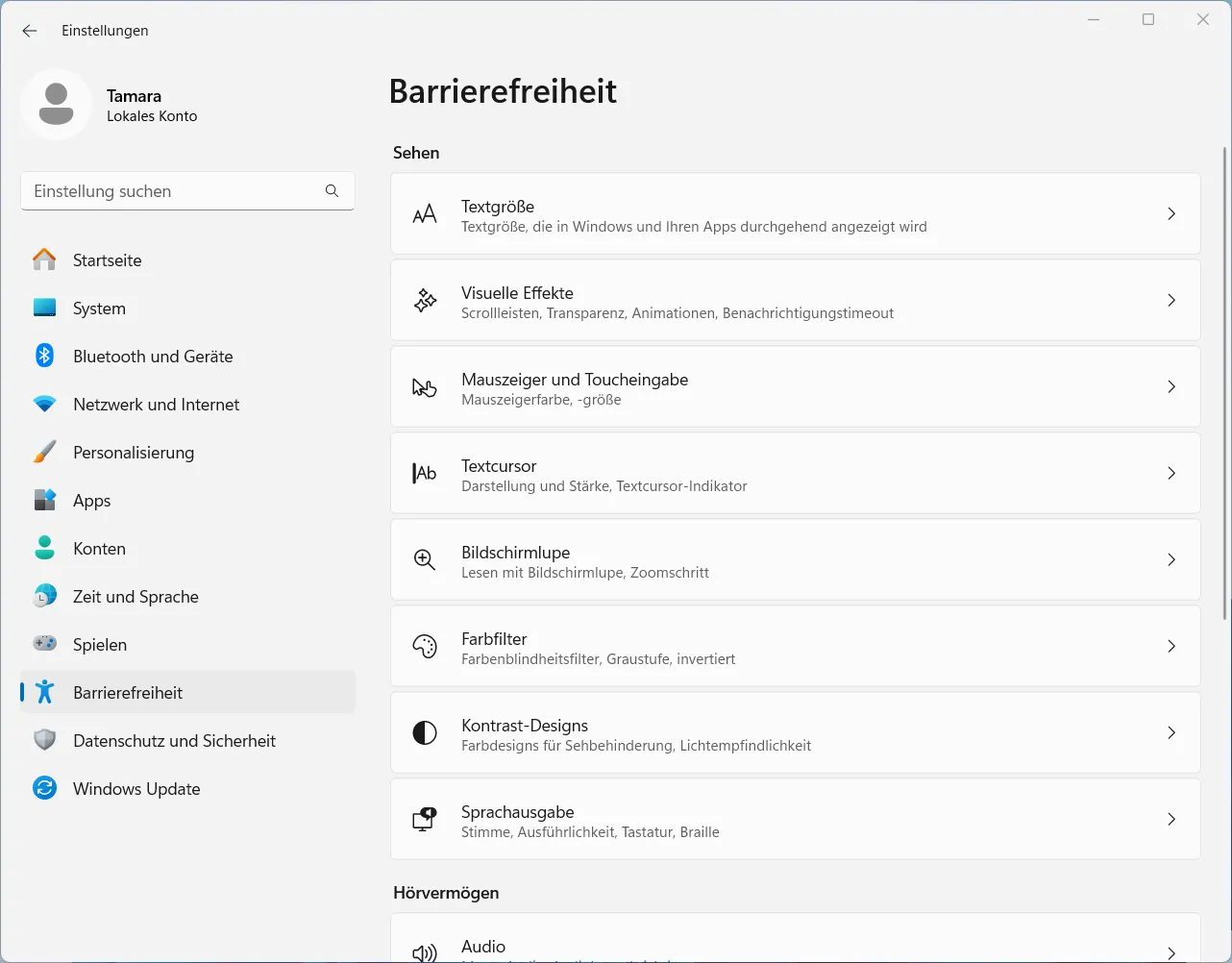Click 'Mauszeigerfarbe, -größe' description text
The height and width of the screenshot is (963, 1232).
(x=541, y=400)
